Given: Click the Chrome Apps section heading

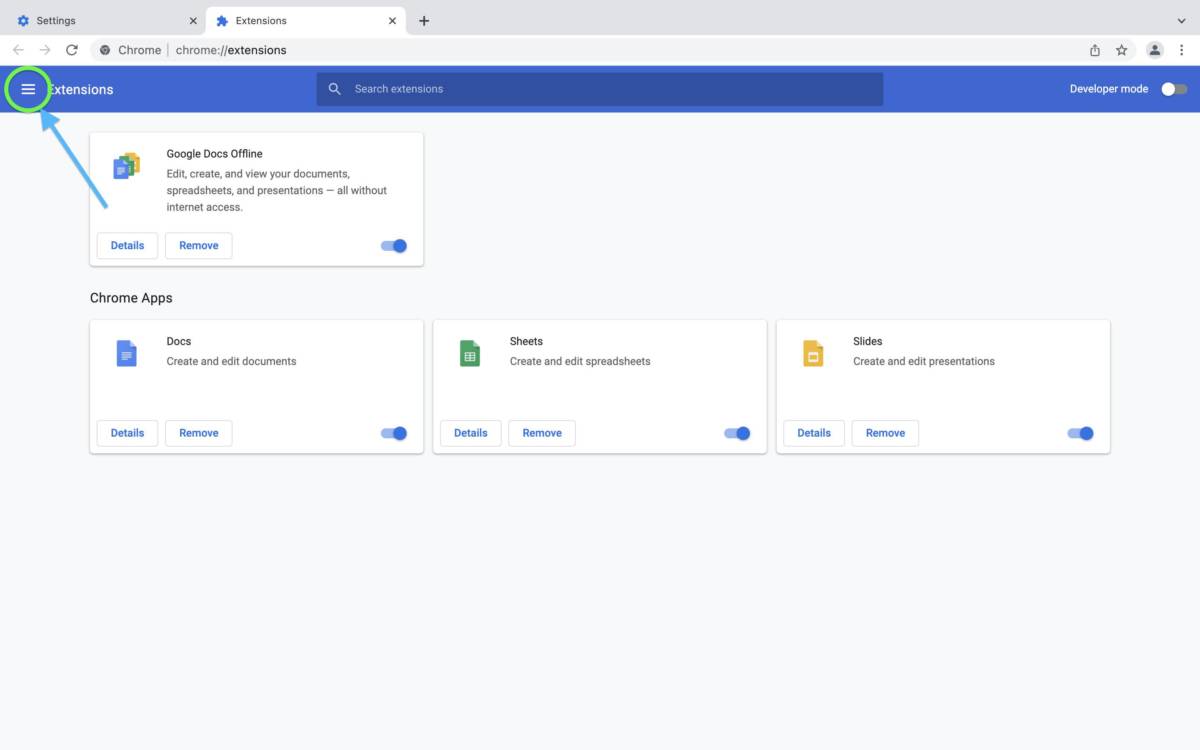Looking at the screenshot, I should [131, 298].
